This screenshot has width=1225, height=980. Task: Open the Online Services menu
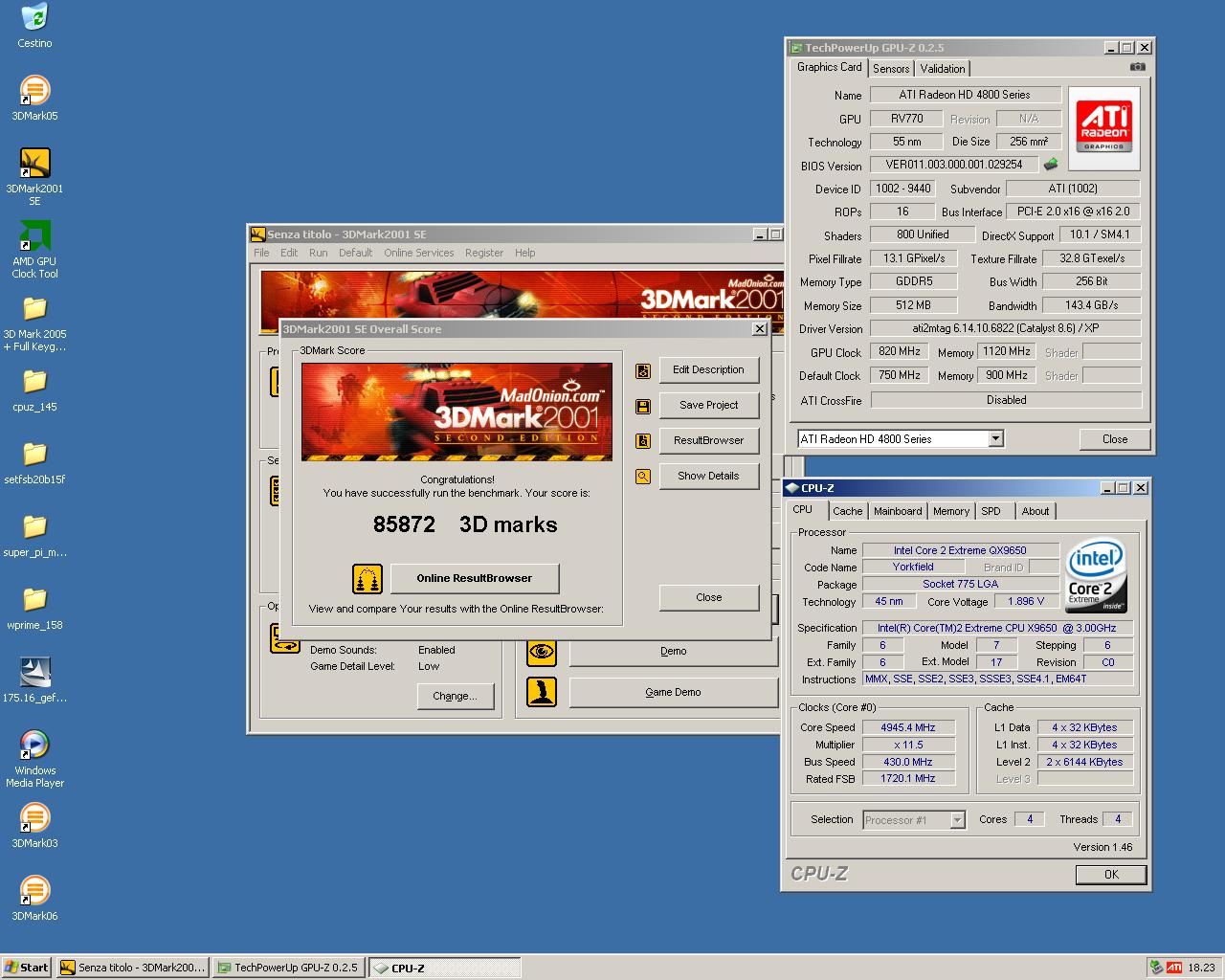click(x=419, y=253)
